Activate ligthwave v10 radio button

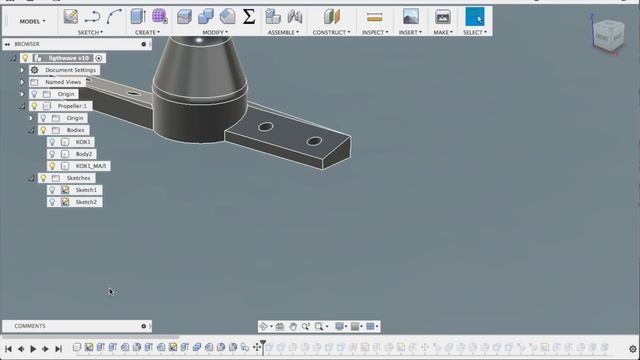[x=99, y=58]
